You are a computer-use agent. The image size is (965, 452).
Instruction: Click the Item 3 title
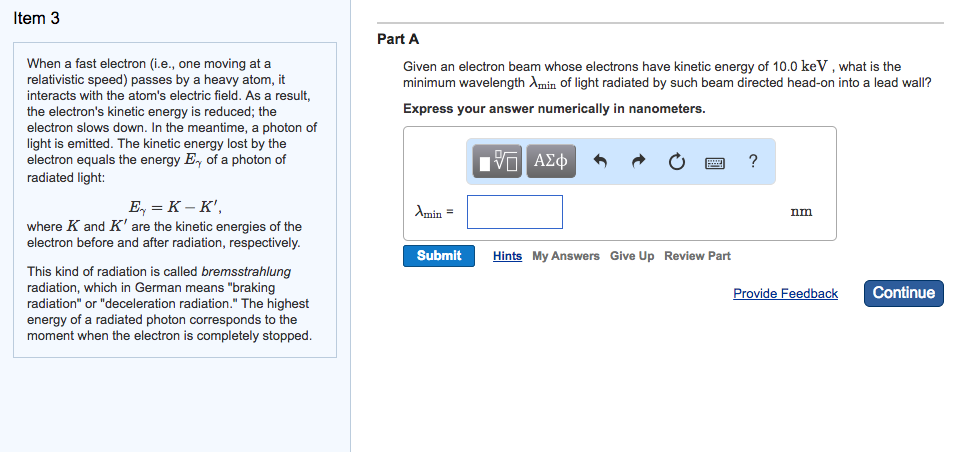click(37, 19)
